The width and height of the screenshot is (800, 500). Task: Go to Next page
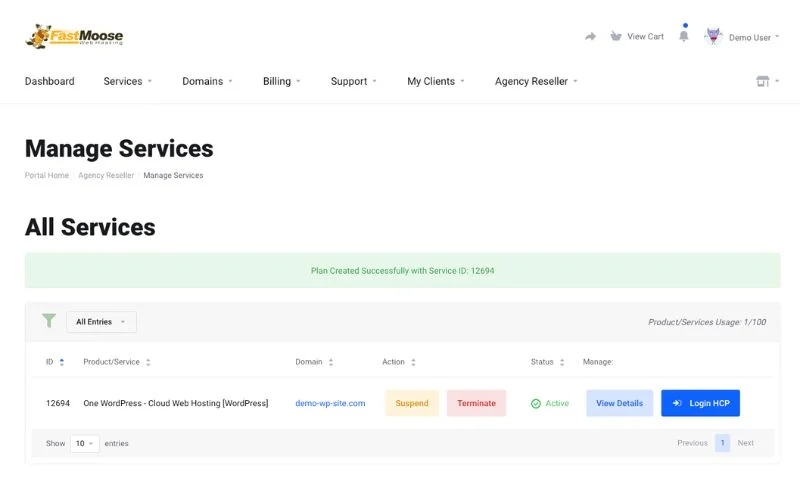(x=745, y=443)
